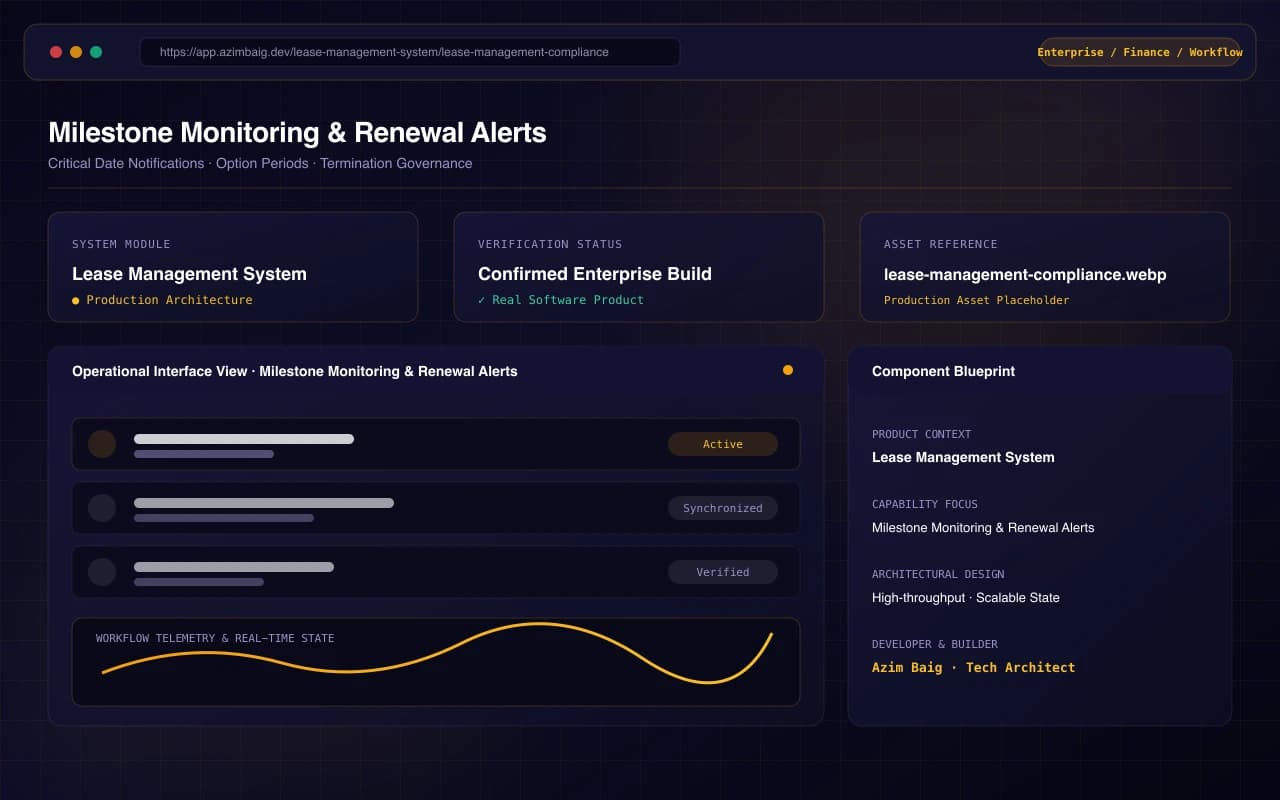Click the Production Architecture status text
1280x800 pixels.
pos(169,300)
